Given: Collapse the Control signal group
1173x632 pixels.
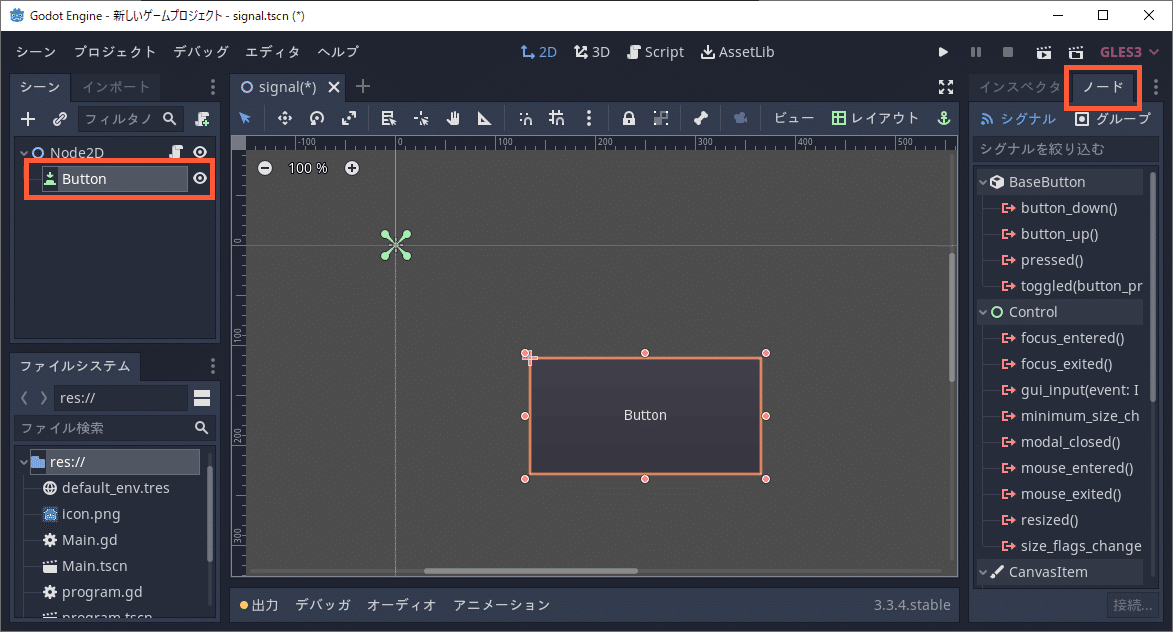Looking at the screenshot, I should coord(983,312).
